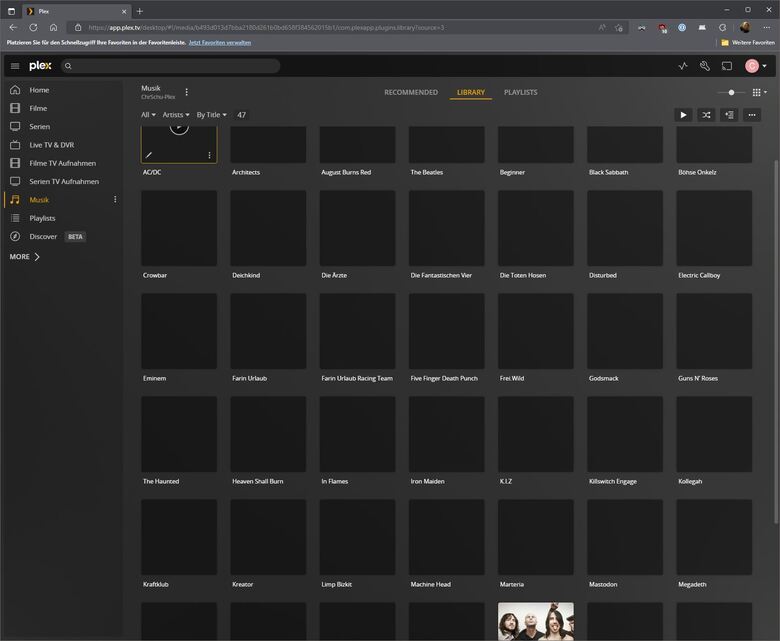Click the Plex search field
The width and height of the screenshot is (780, 641).
click(170, 66)
